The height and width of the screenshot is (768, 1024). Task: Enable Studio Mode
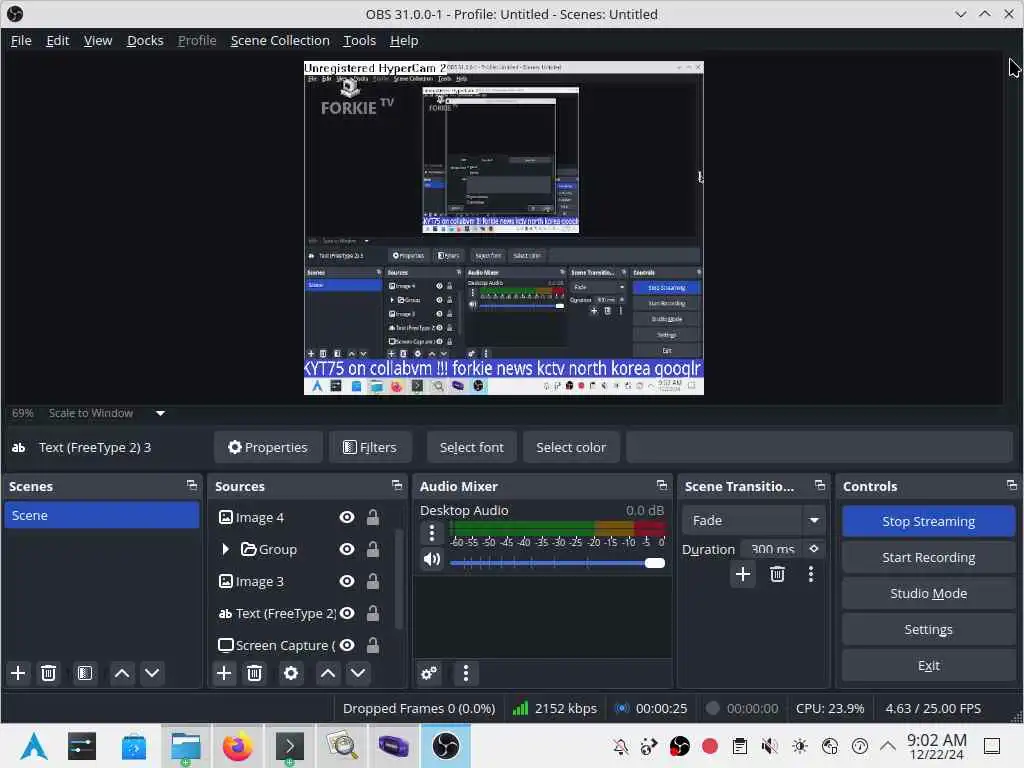click(x=928, y=593)
